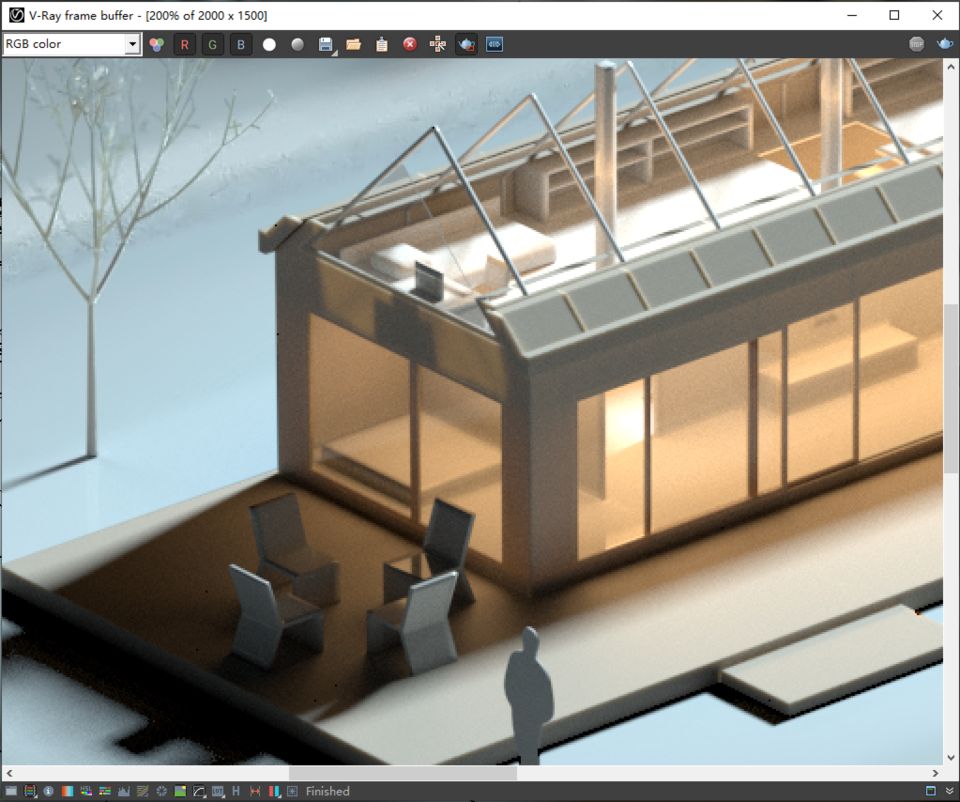Clear the image with red X icon

point(410,44)
